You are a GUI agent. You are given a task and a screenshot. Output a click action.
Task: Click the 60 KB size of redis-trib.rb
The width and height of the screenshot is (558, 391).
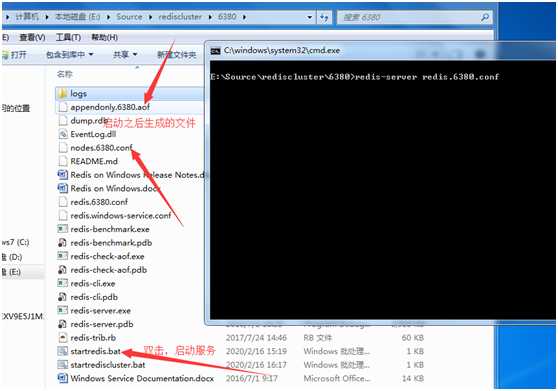(413, 338)
